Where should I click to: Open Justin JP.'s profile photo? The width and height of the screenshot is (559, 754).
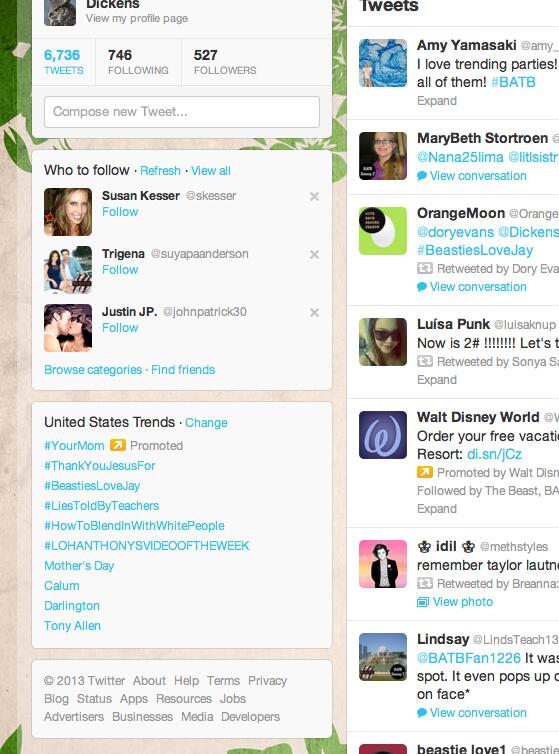[x=68, y=328]
